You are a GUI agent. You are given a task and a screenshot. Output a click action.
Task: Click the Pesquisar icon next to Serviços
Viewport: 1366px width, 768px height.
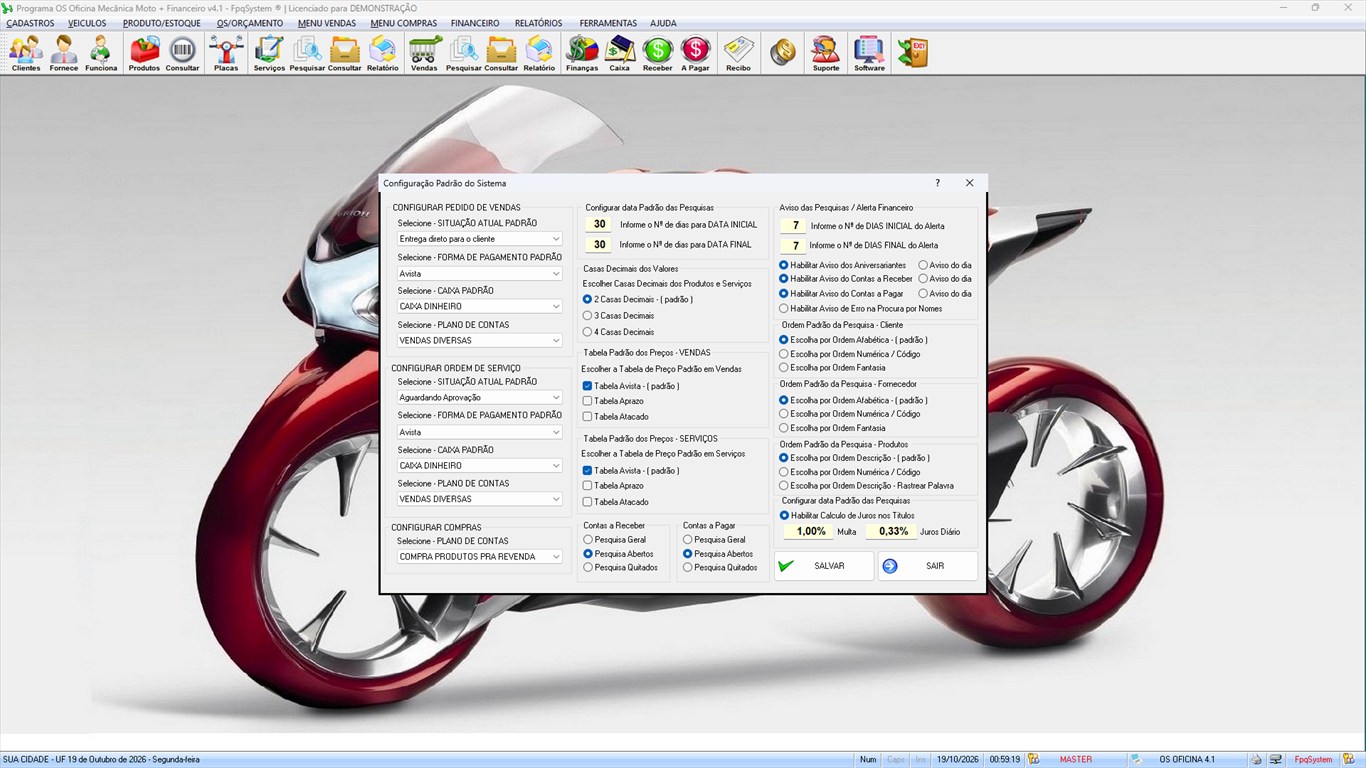click(x=307, y=54)
